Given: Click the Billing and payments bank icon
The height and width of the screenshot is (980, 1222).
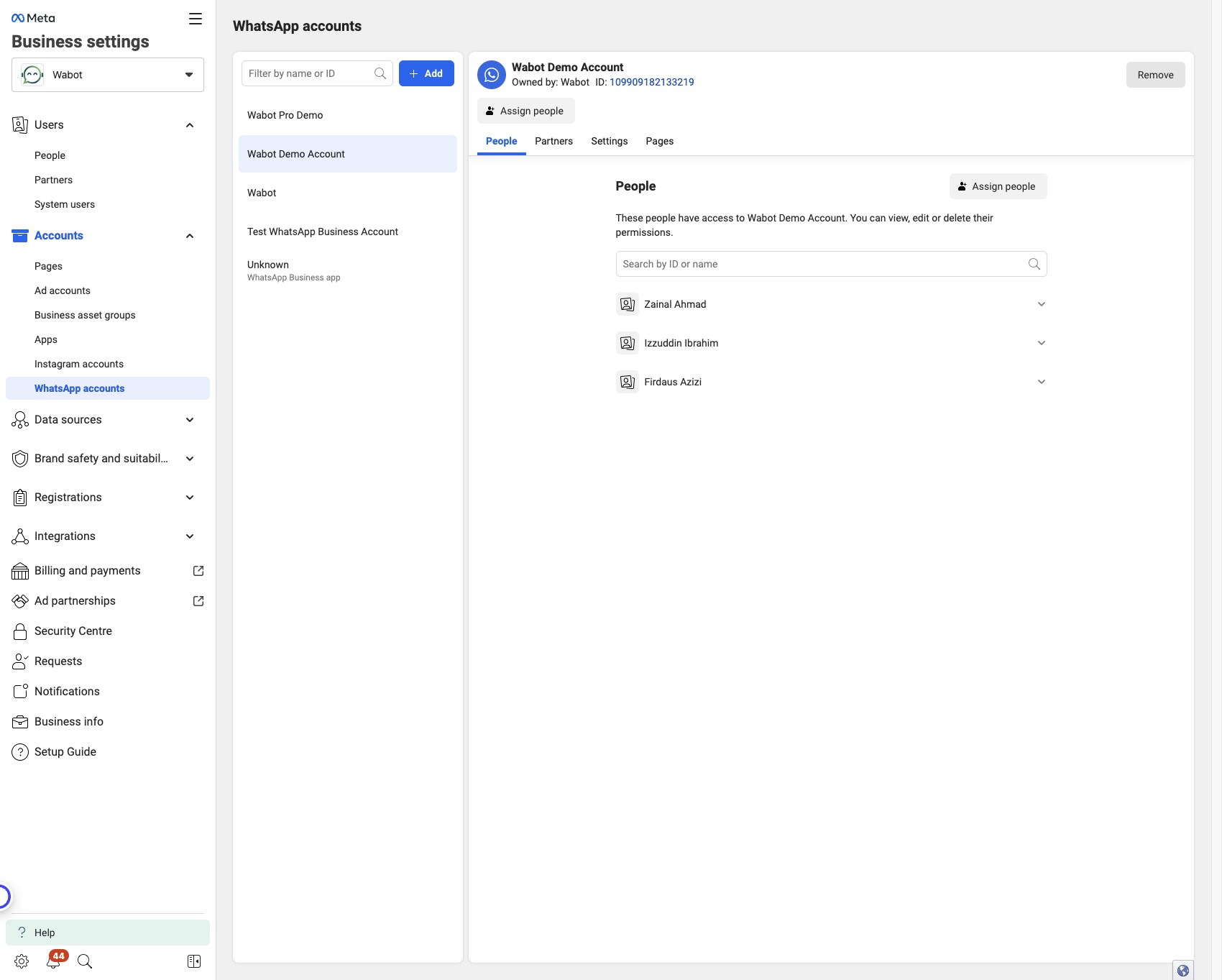Looking at the screenshot, I should [x=20, y=571].
